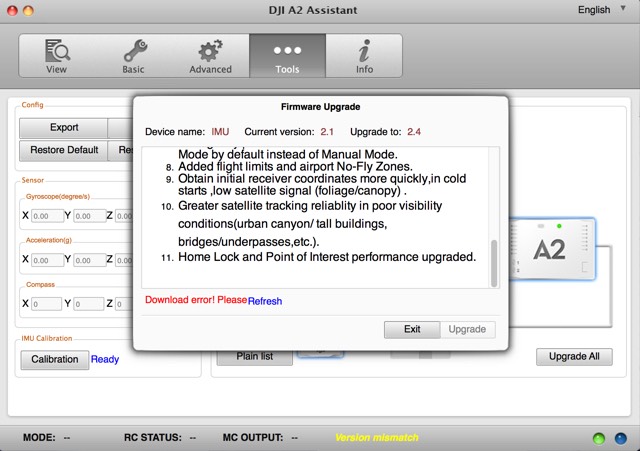Switch to the Advanced tab

click(211, 56)
